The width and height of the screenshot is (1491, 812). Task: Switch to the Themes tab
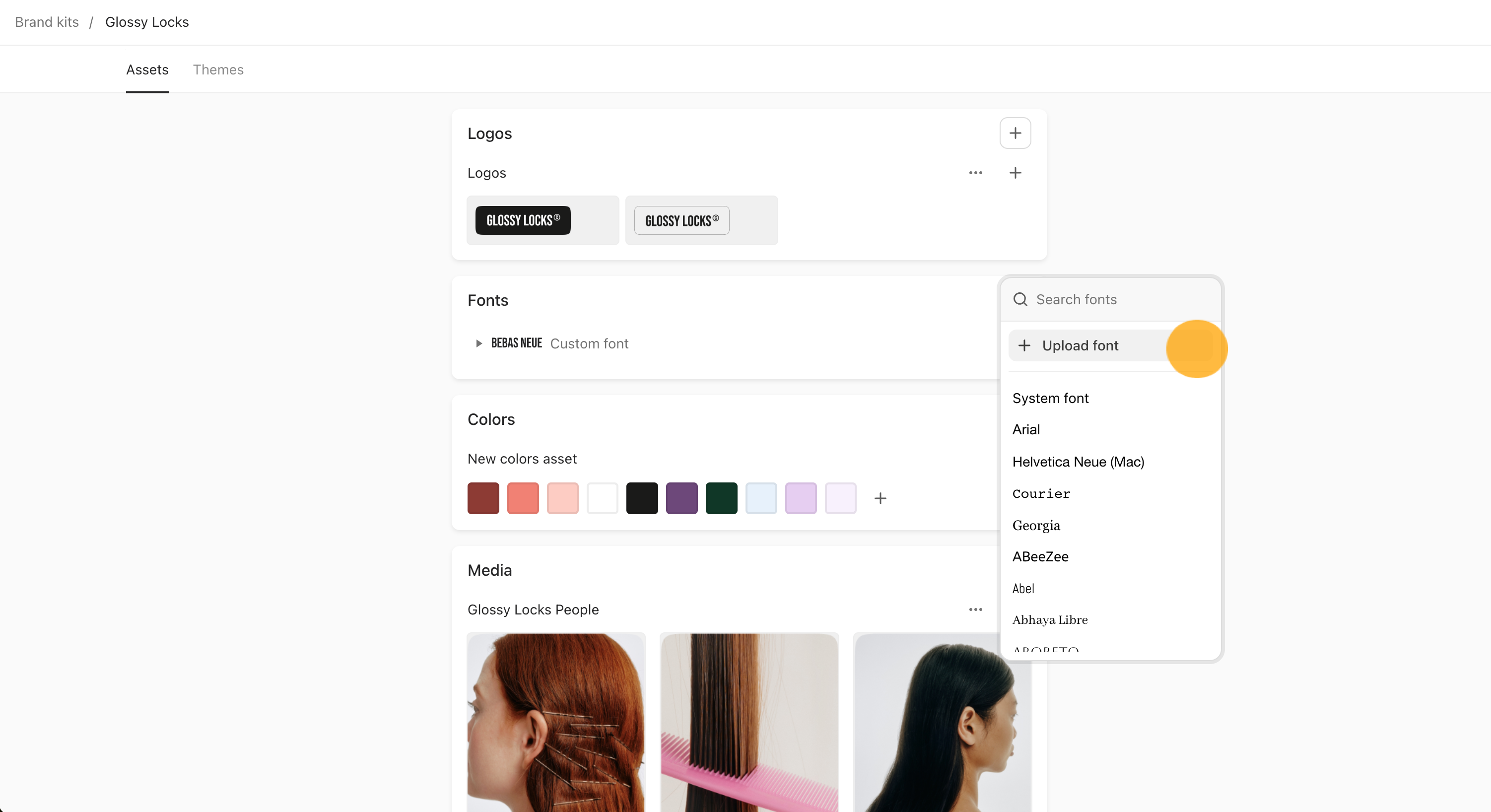point(218,69)
